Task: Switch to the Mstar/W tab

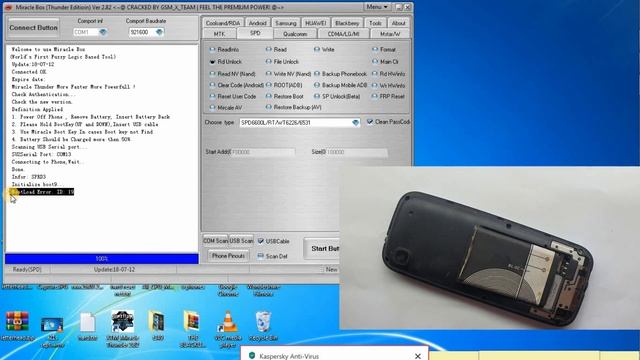Action: (390, 34)
